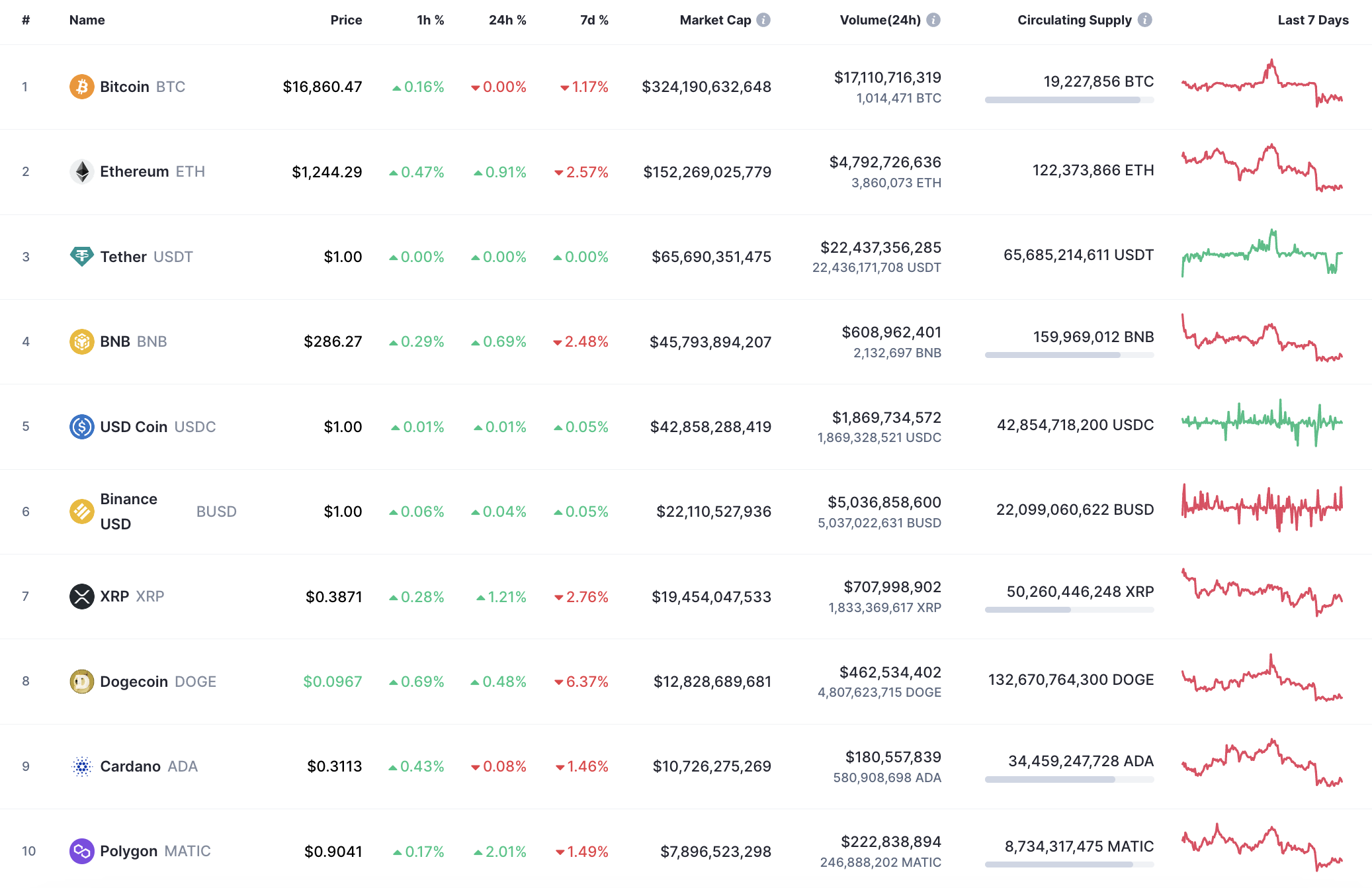Click the Ethereum logo icon
This screenshot has width=1372, height=888.
[x=81, y=171]
